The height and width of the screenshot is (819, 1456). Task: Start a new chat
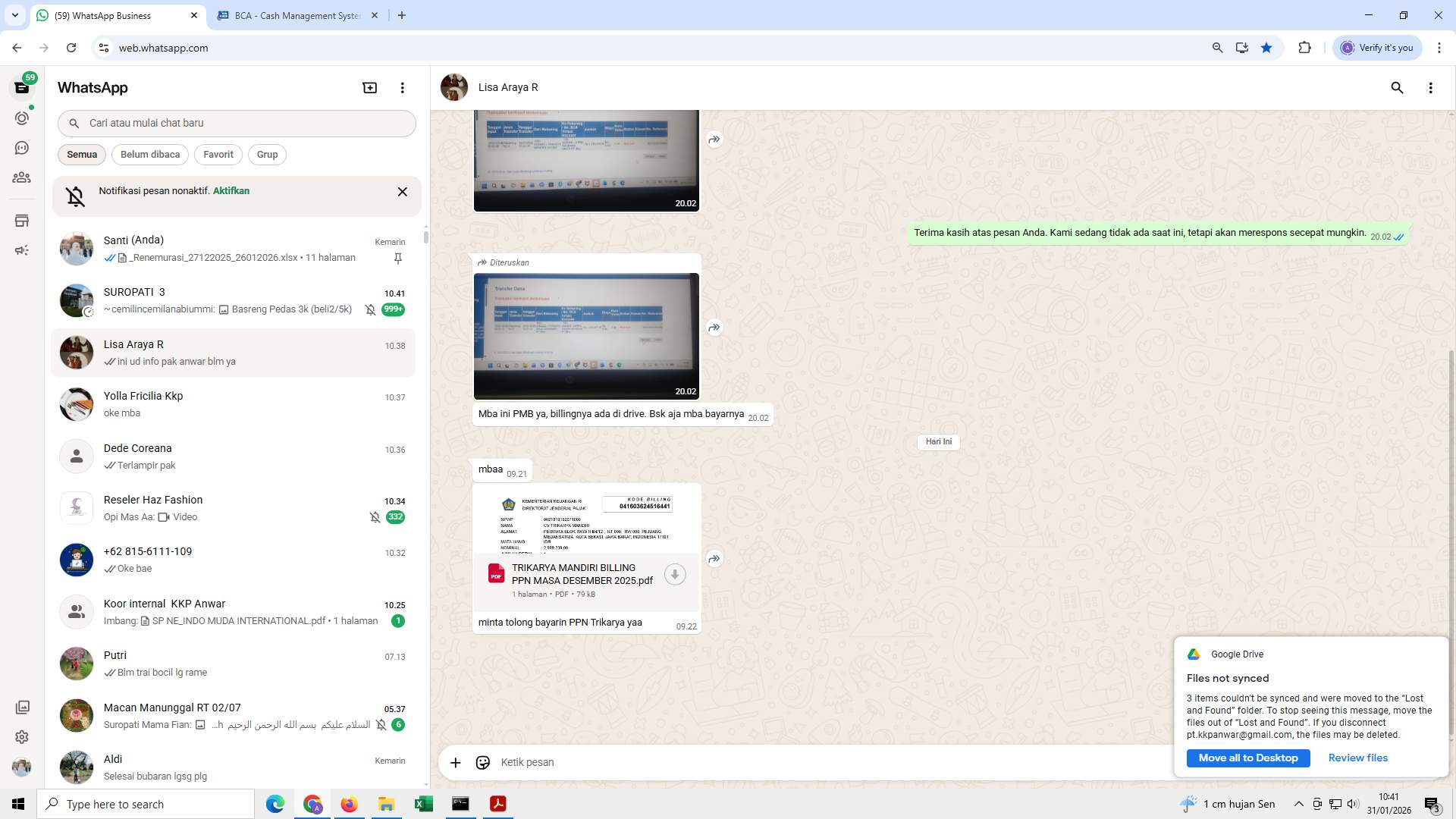[x=369, y=87]
